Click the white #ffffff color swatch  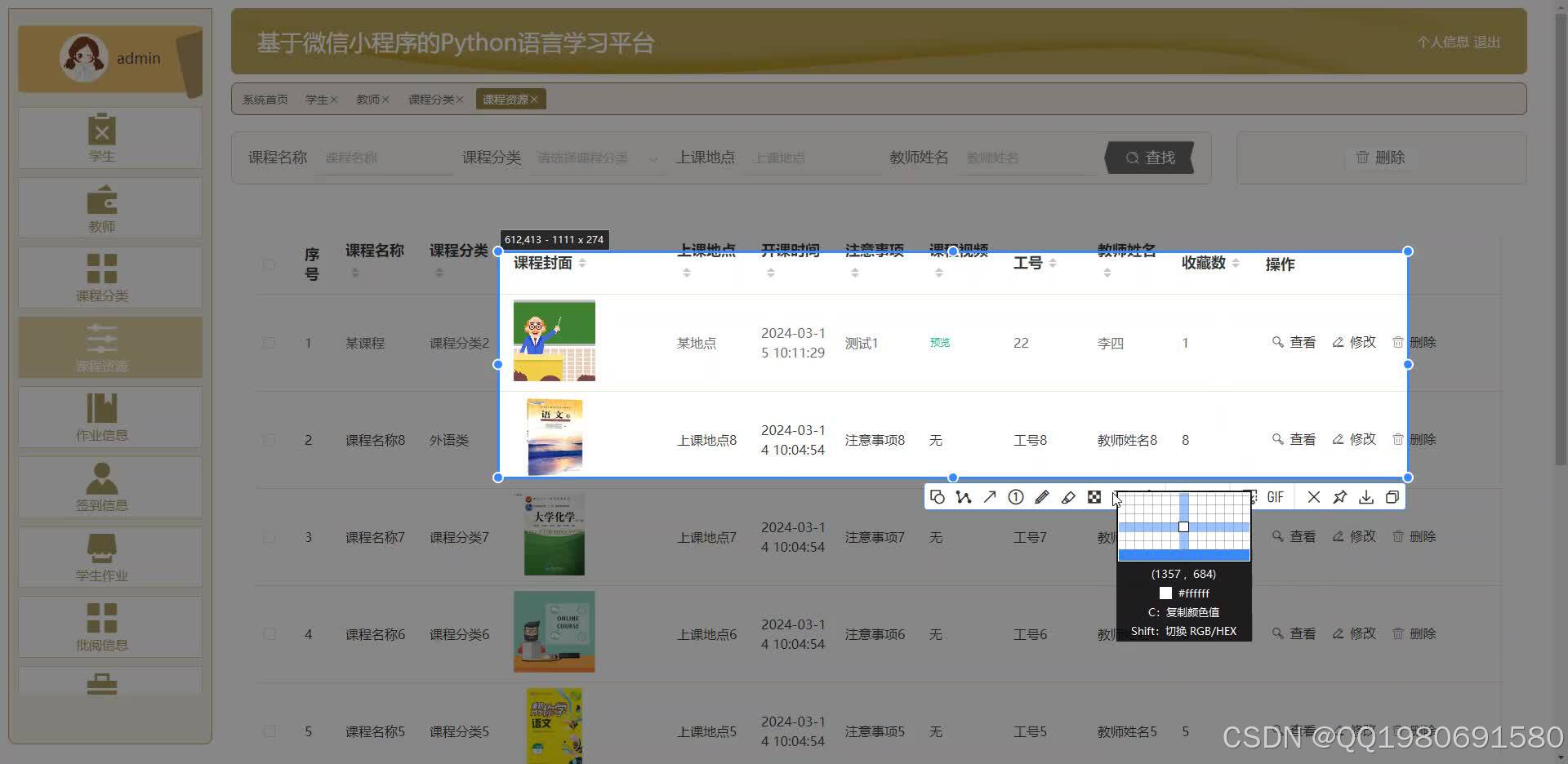[1165, 593]
